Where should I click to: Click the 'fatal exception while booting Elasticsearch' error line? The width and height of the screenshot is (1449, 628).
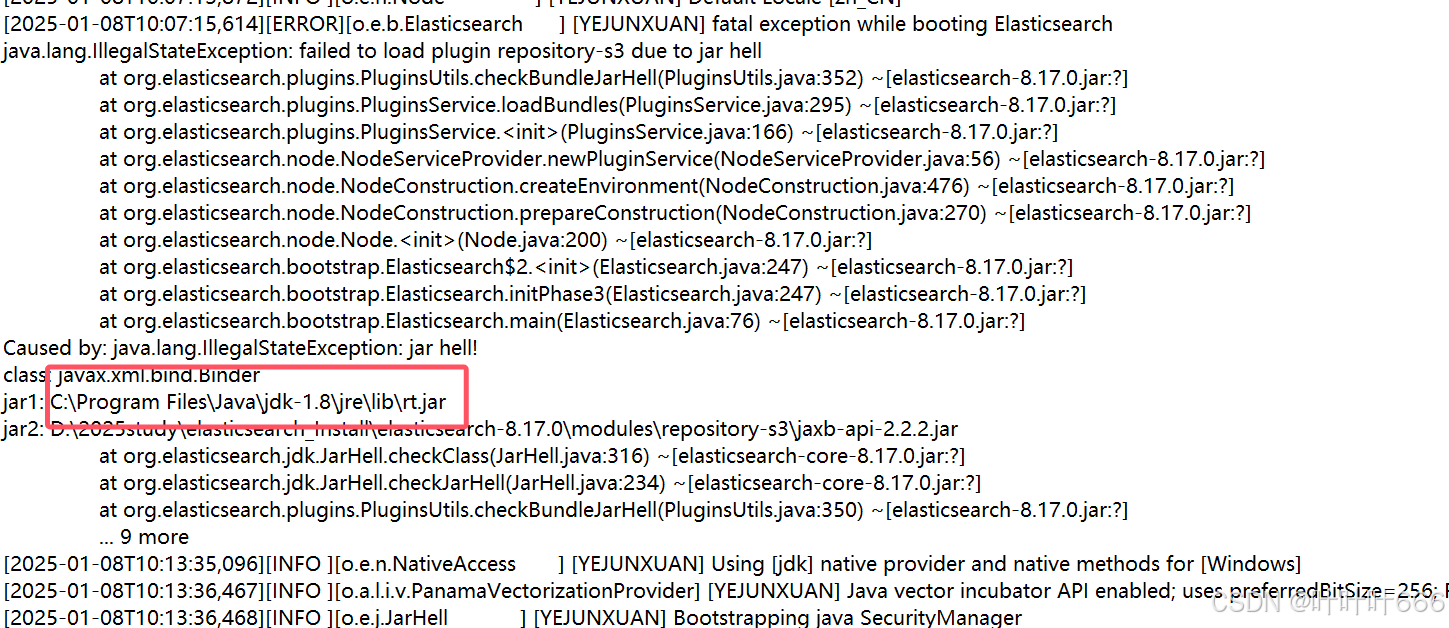(558, 23)
